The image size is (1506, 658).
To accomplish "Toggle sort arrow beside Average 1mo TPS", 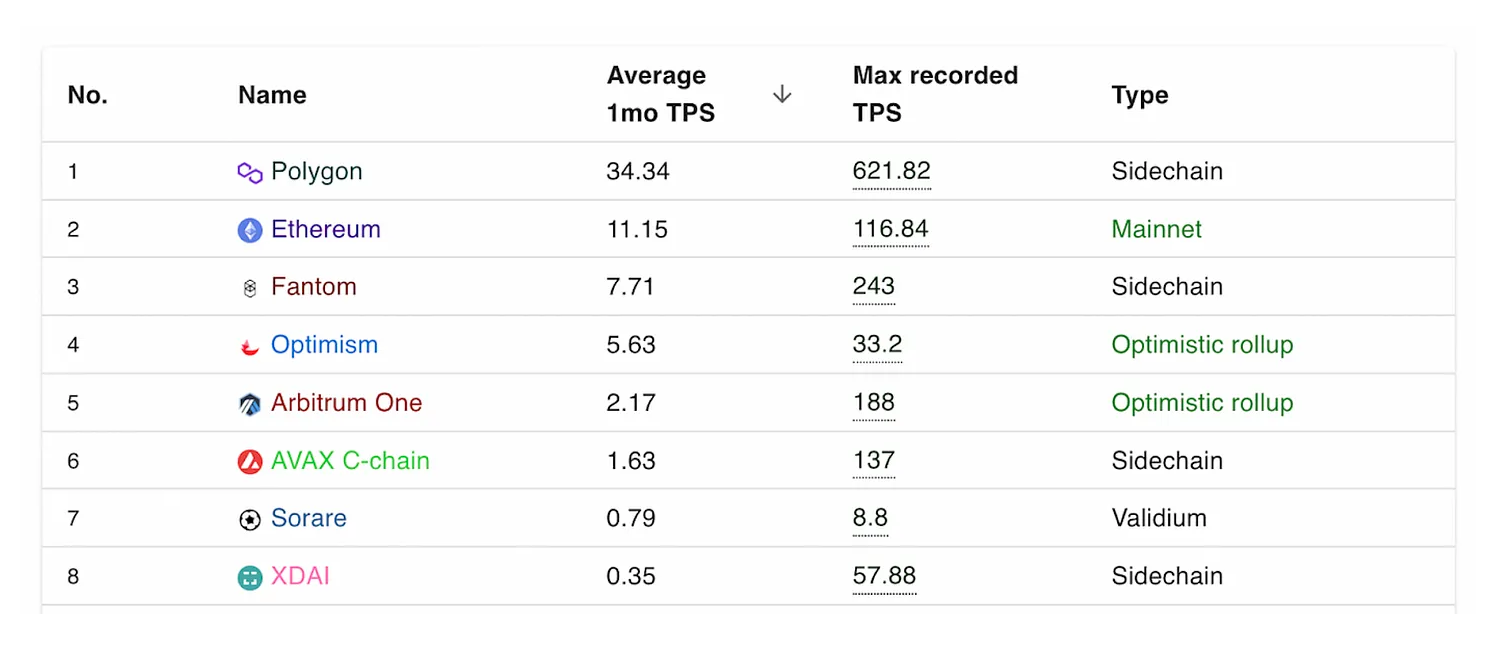I will [782, 94].
